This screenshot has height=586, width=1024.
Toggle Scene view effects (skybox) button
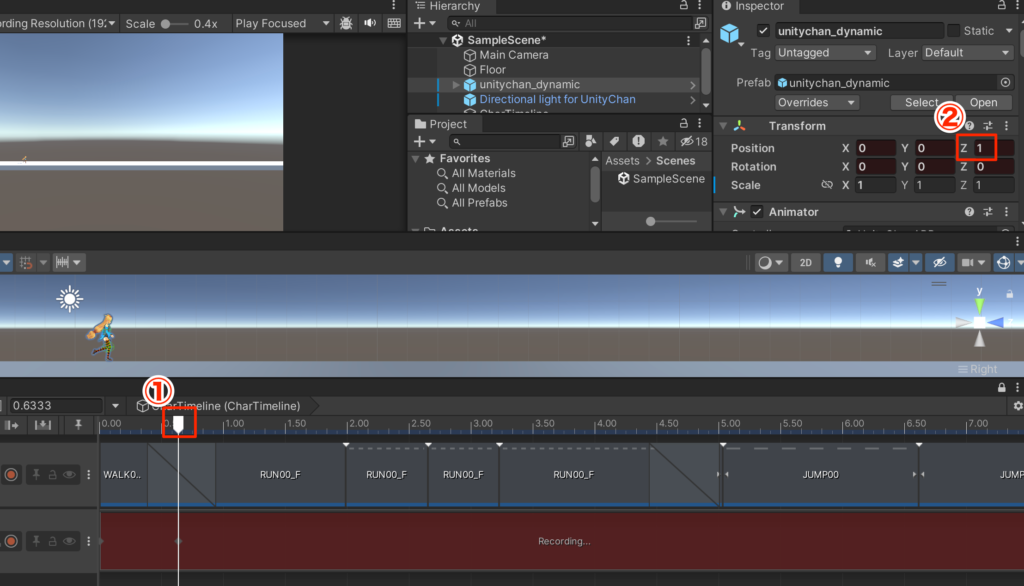[899, 263]
